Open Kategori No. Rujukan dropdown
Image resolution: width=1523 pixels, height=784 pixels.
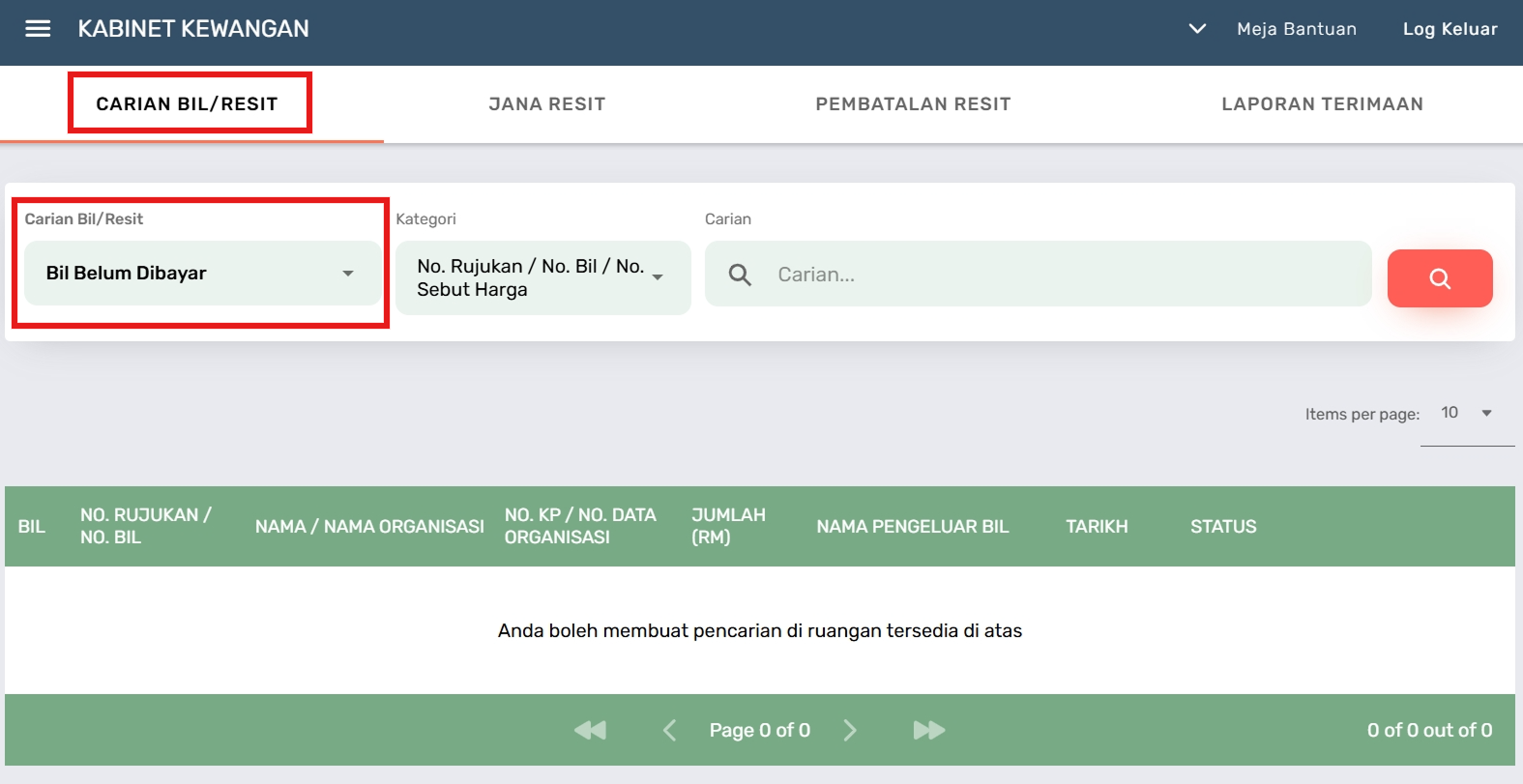(543, 277)
